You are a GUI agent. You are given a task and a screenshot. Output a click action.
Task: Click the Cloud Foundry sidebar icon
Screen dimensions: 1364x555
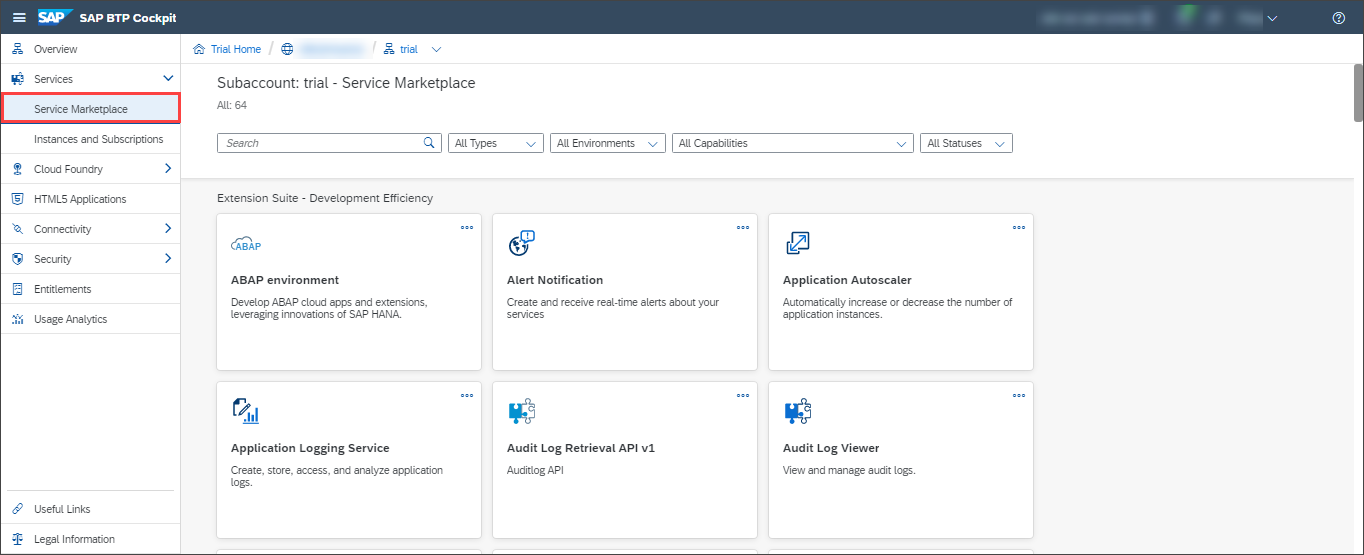click(x=17, y=169)
